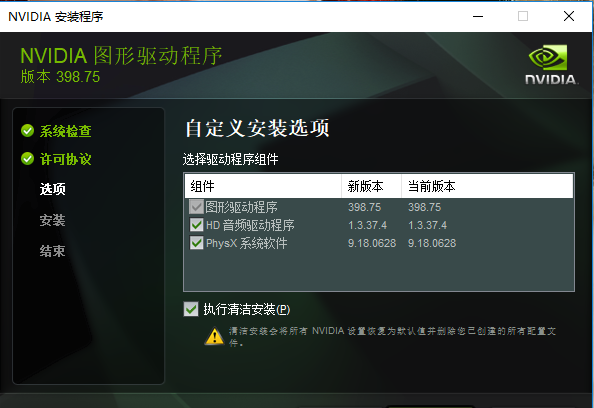Select the 许可协议 step
594x408 pixels.
point(66,159)
